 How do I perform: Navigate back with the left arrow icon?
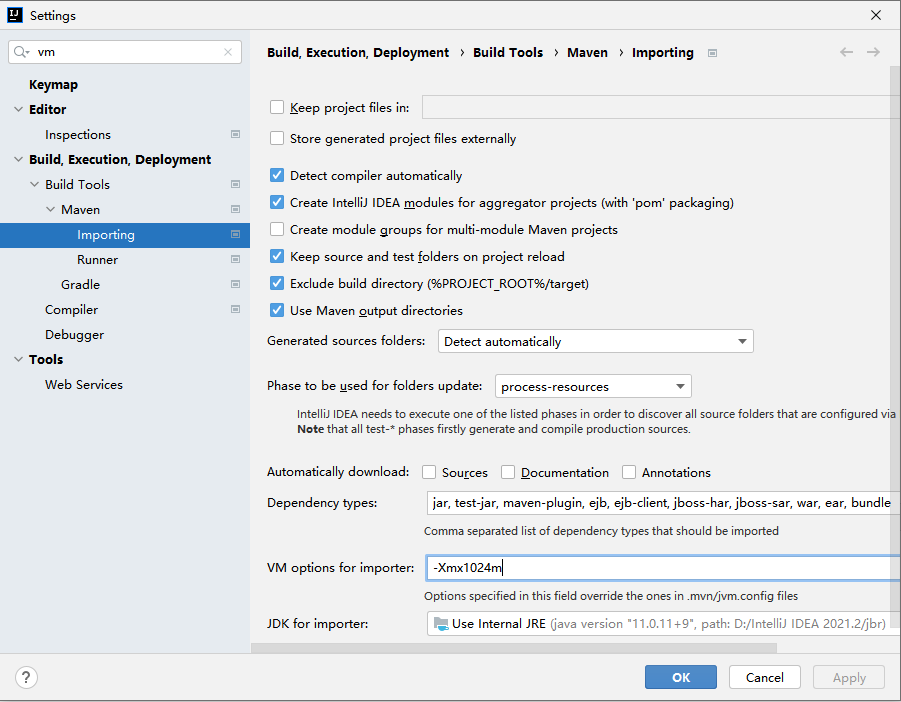846,52
